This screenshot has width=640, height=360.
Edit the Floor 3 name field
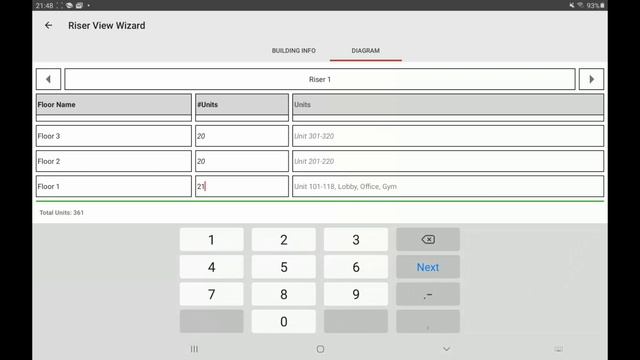(113, 136)
